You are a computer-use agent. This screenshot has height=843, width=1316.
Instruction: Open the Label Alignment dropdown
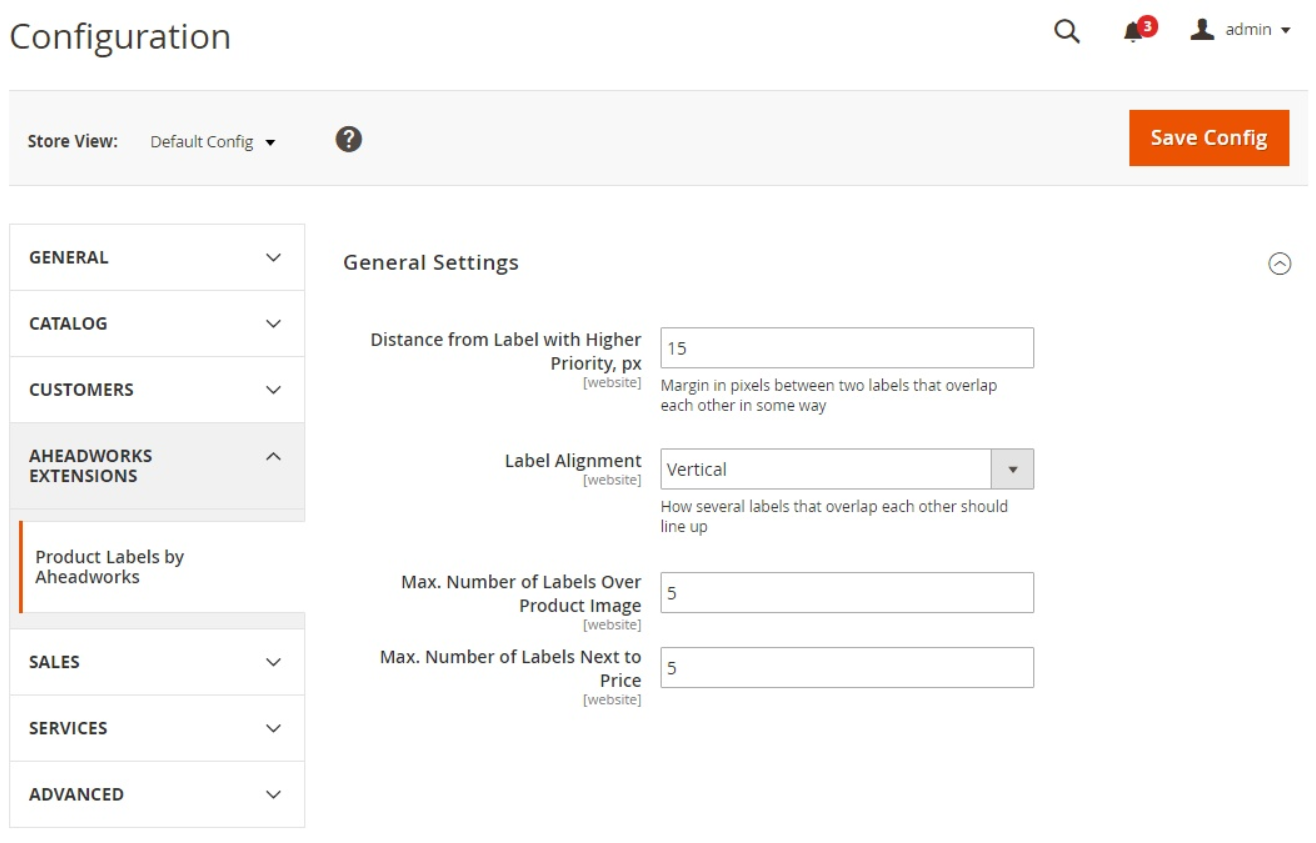pos(847,469)
